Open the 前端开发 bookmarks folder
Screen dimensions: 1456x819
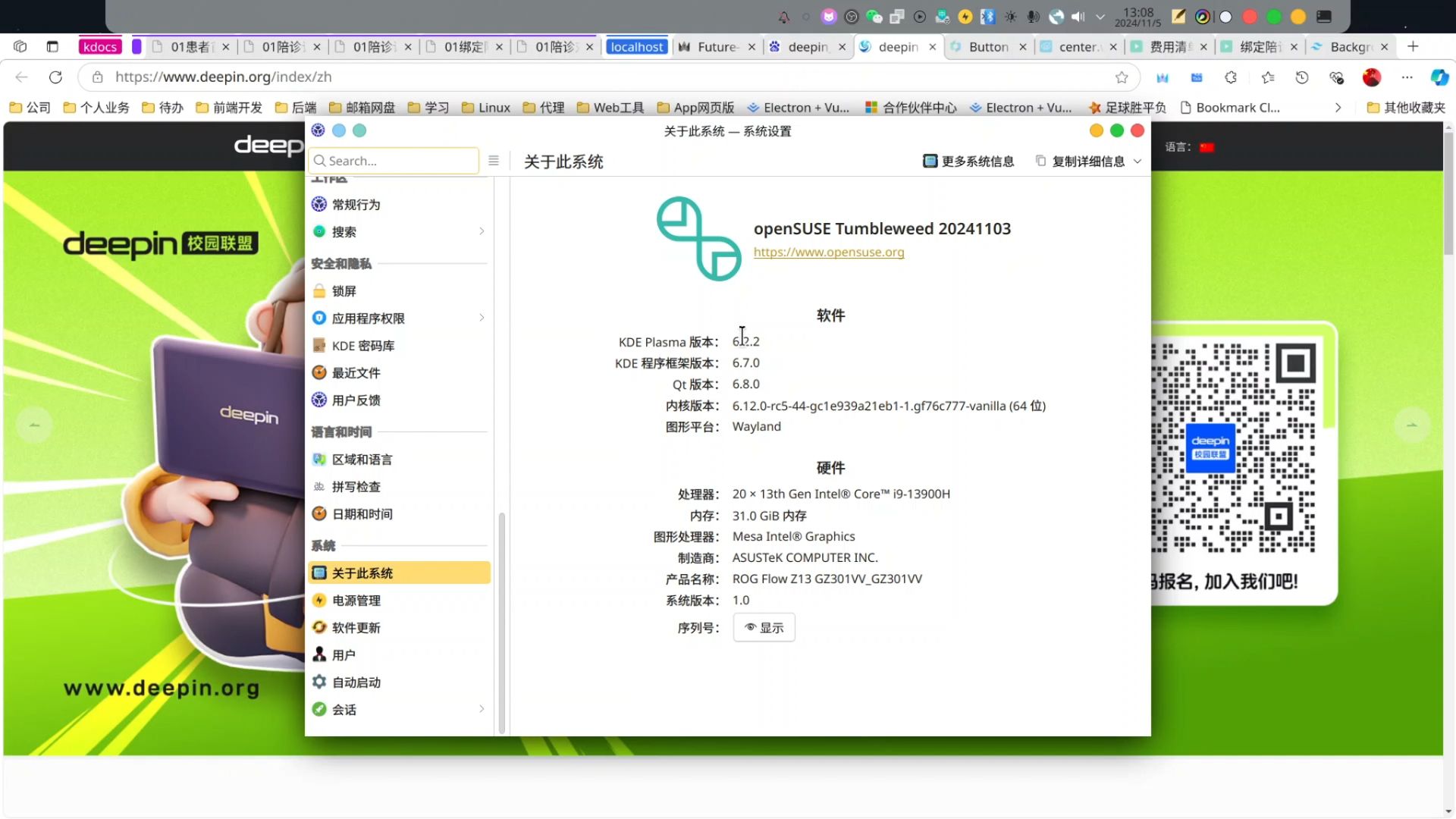[229, 108]
